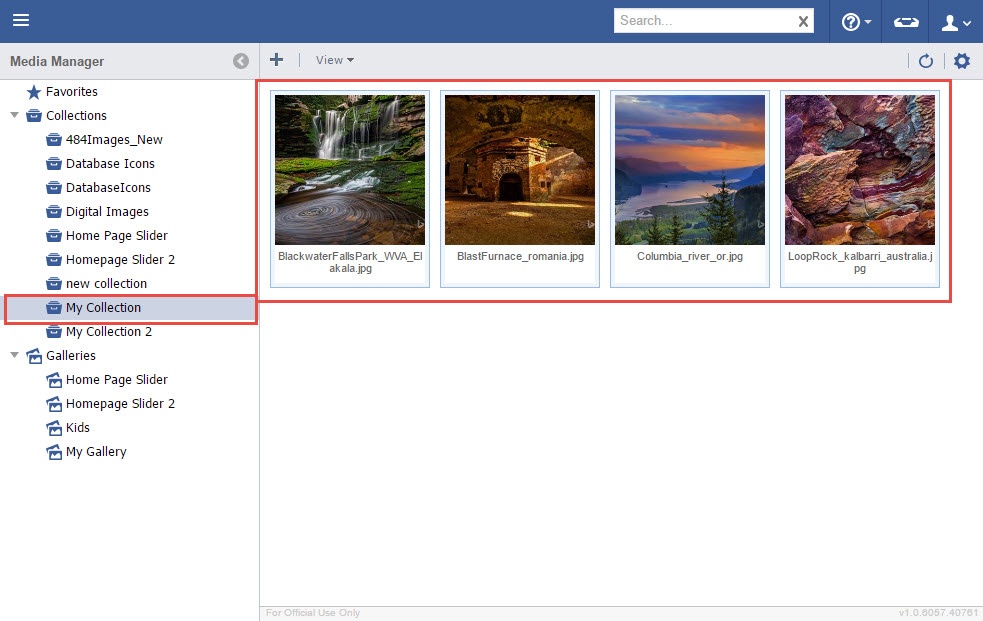983x621 pixels.
Task: Refresh the media list
Action: click(926, 61)
